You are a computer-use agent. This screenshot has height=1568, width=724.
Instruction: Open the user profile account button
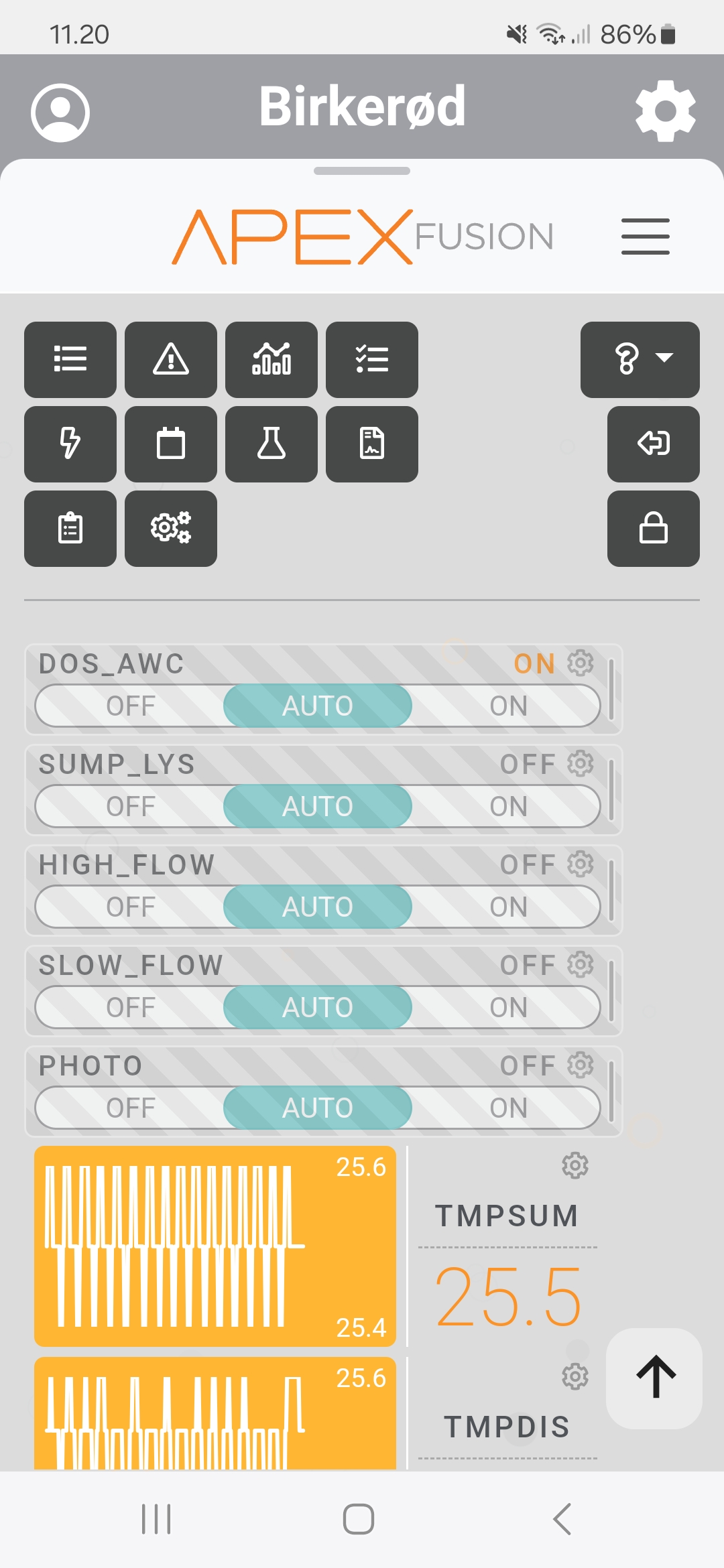(60, 113)
